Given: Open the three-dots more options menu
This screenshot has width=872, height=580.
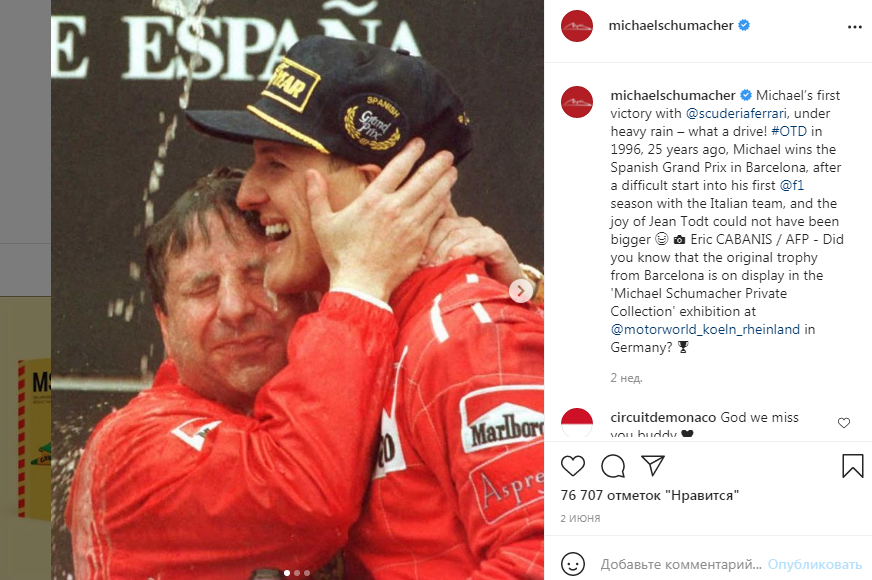Looking at the screenshot, I should click(855, 27).
